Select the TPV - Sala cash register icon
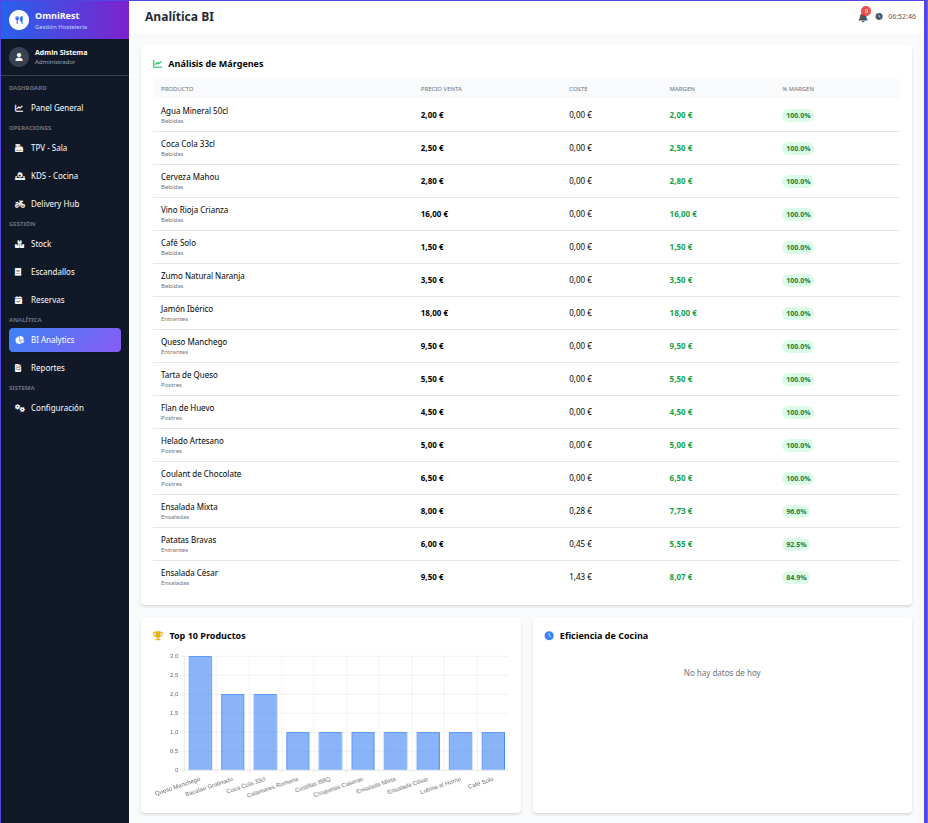The height and width of the screenshot is (823, 928). click(17, 147)
